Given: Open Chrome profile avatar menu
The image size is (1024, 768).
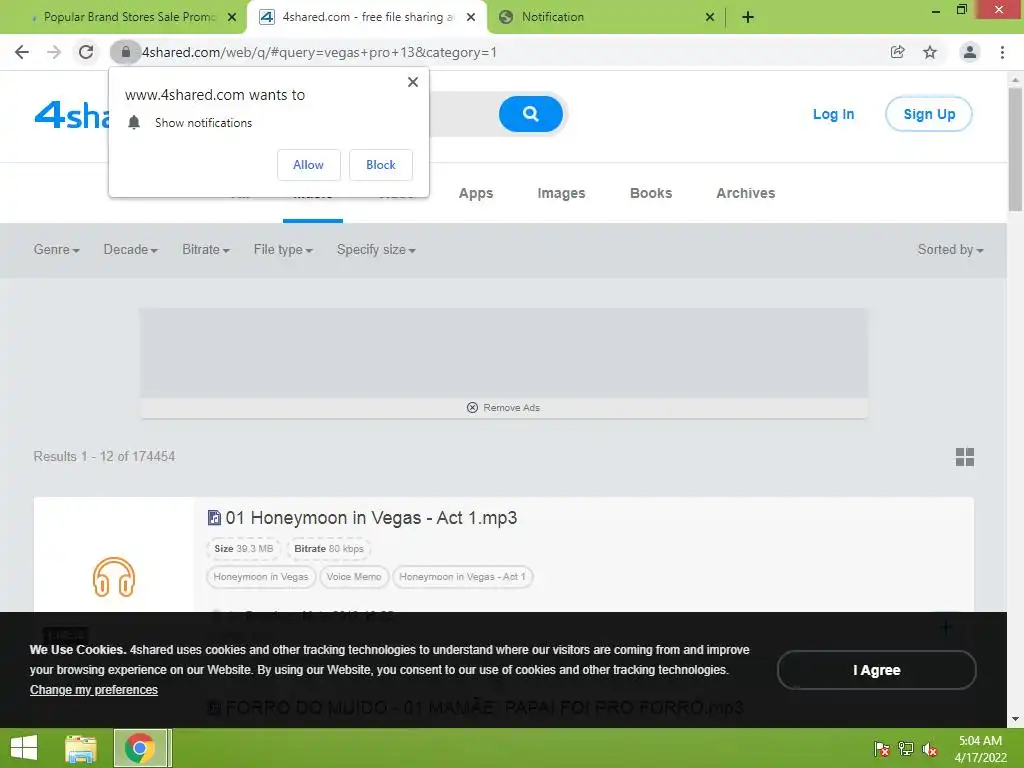Looking at the screenshot, I should (x=970, y=52).
